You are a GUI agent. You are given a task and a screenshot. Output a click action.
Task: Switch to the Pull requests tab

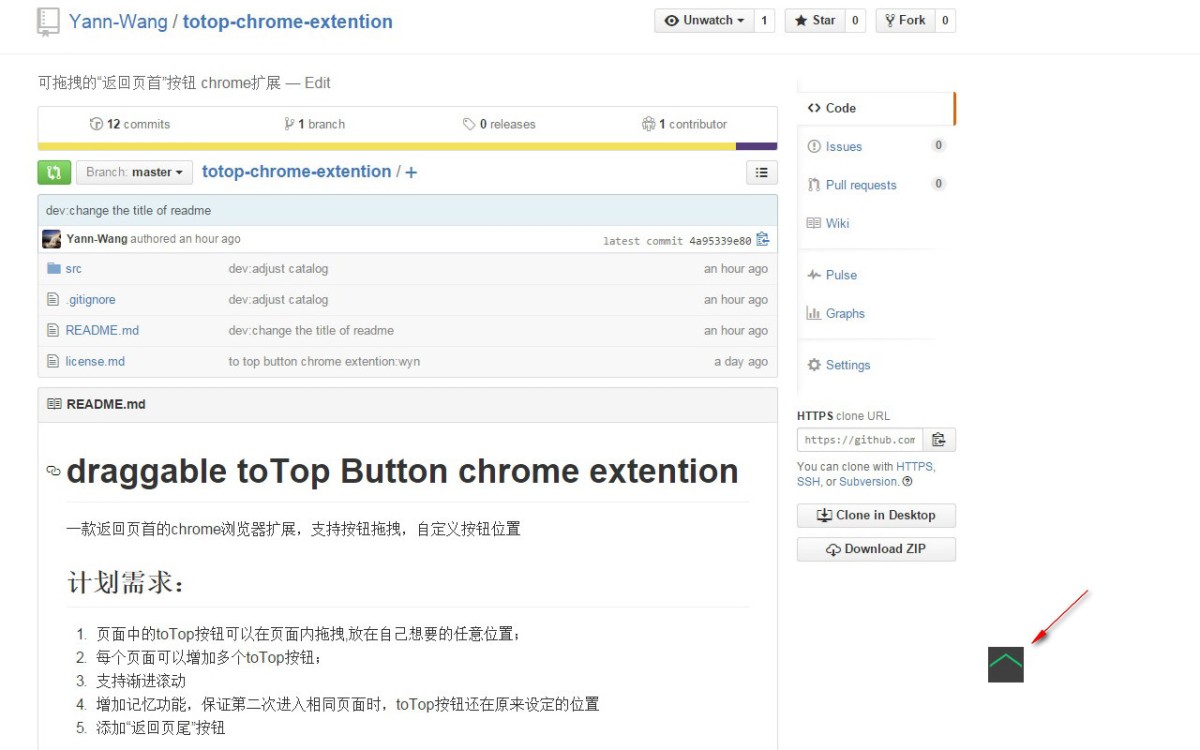(x=860, y=185)
